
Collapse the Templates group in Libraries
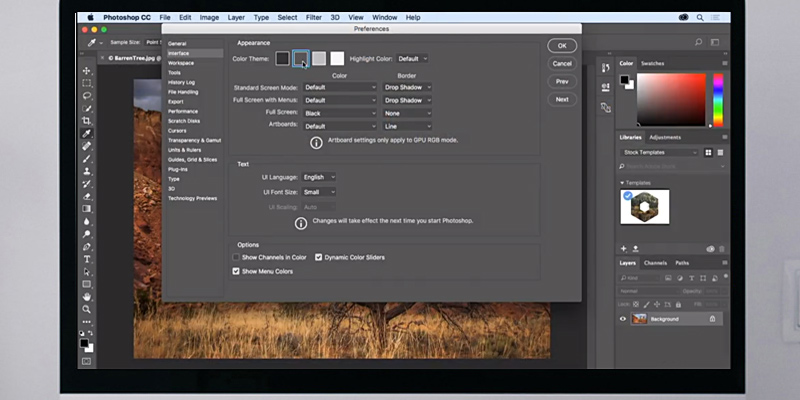pos(622,183)
